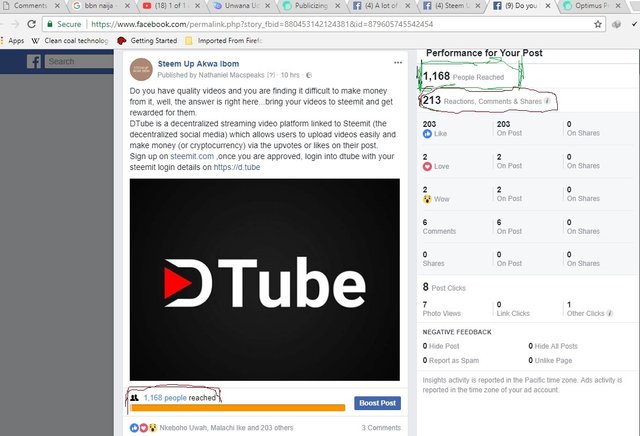The image size is (640, 436).
Task: Open the Imported From Firefox bookmarks folder
Action: 224,40
